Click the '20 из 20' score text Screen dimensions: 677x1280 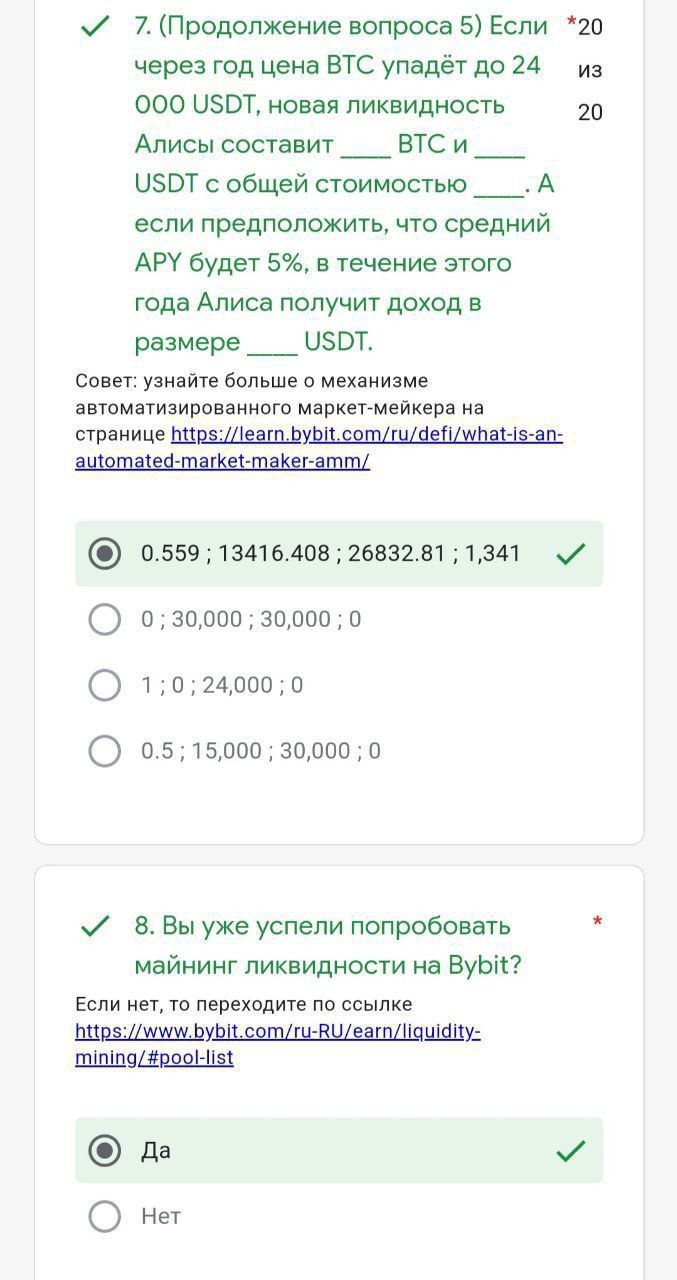[590, 70]
